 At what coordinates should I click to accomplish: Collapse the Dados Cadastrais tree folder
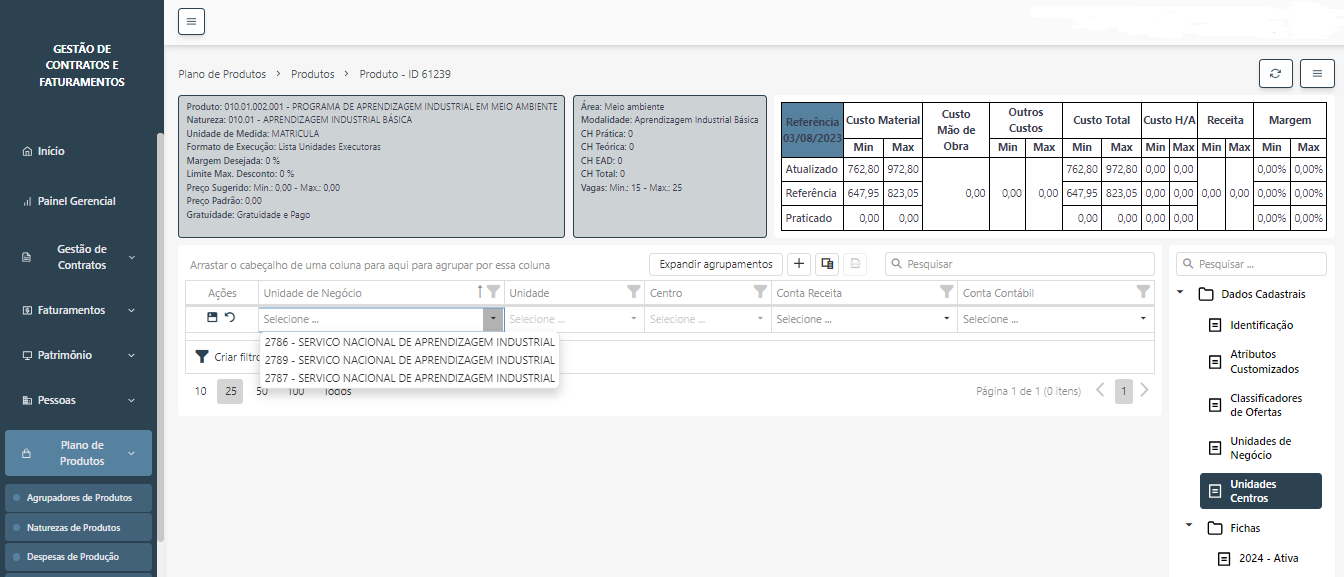pos(1181,294)
